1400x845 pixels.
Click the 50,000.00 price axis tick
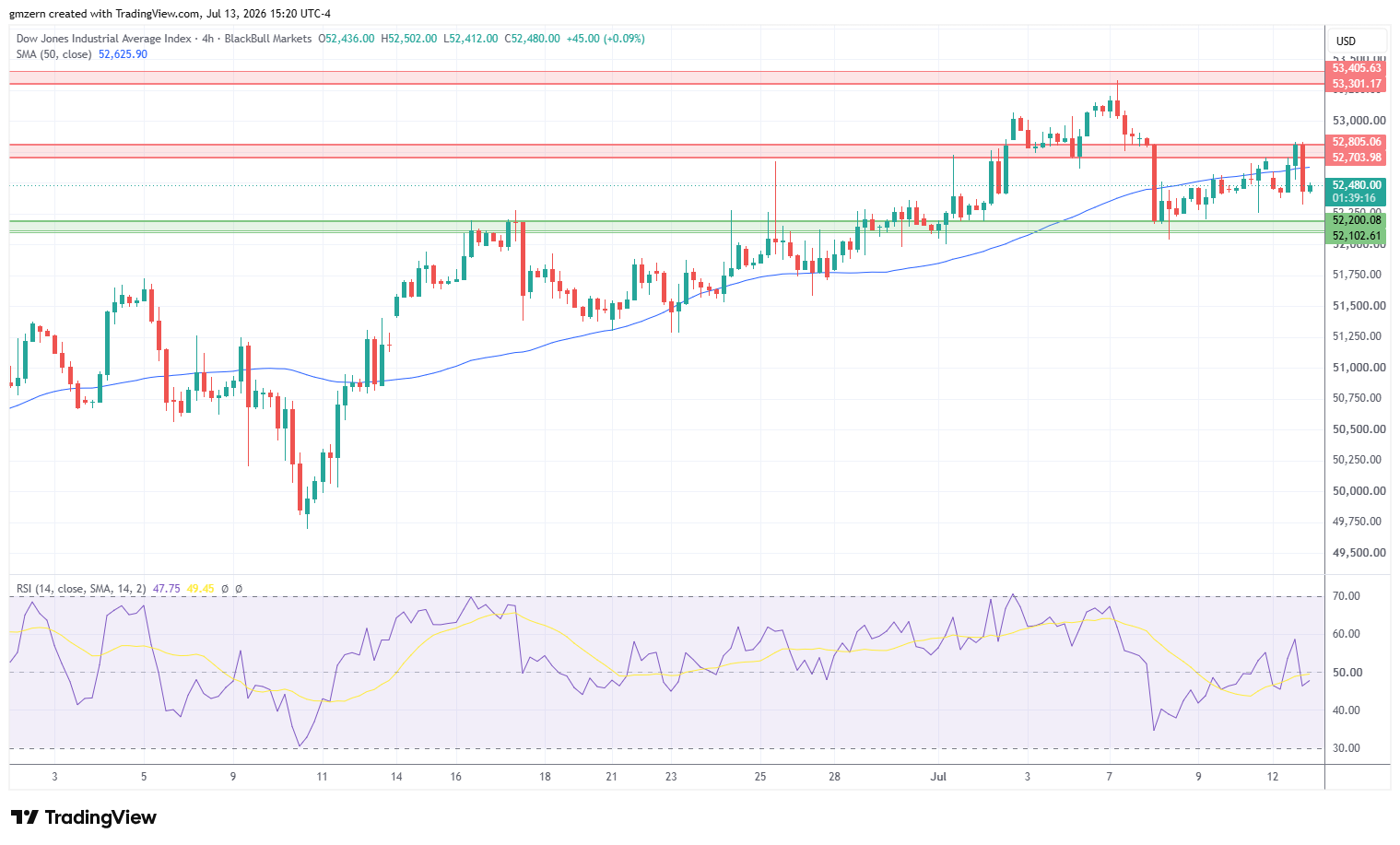coord(1359,491)
